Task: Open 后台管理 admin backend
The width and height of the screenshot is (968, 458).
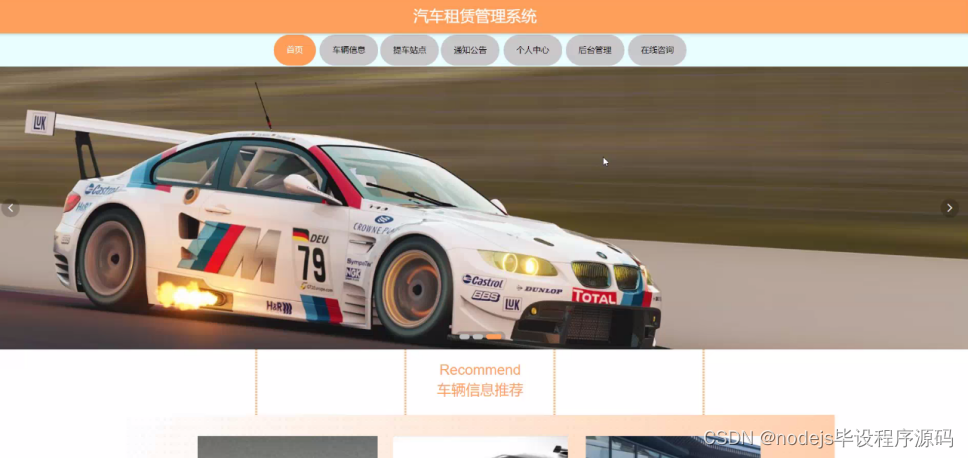Action: 595,50
